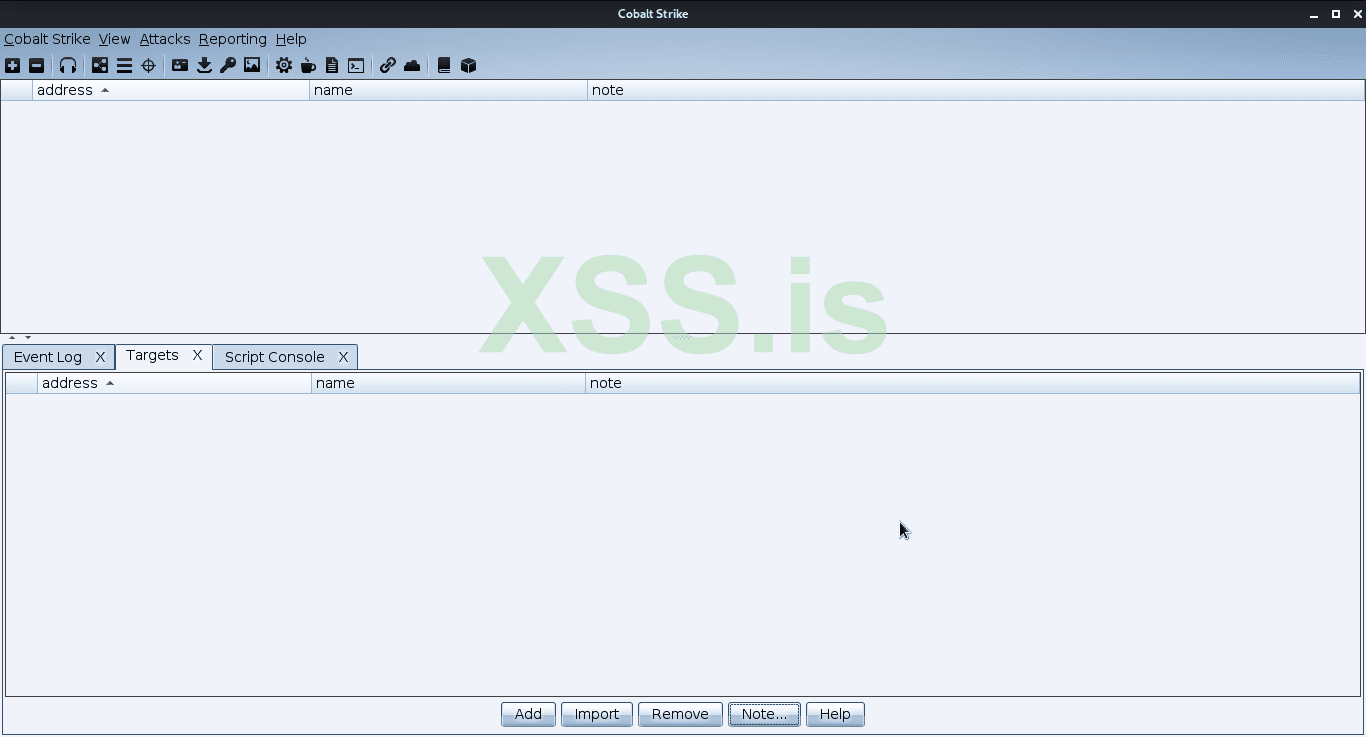The image size is (1366, 737).
Task: Open the Attacks menu
Action: click(x=165, y=39)
